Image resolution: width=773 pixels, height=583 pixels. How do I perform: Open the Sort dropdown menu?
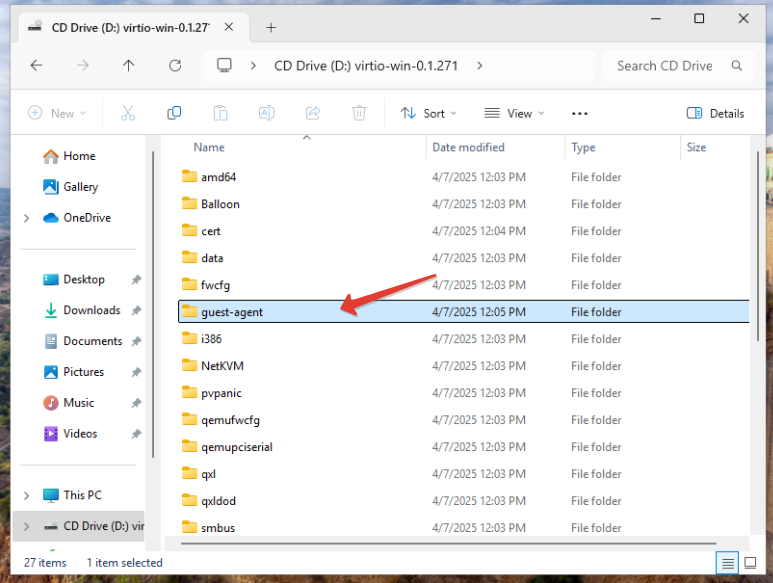click(x=428, y=113)
